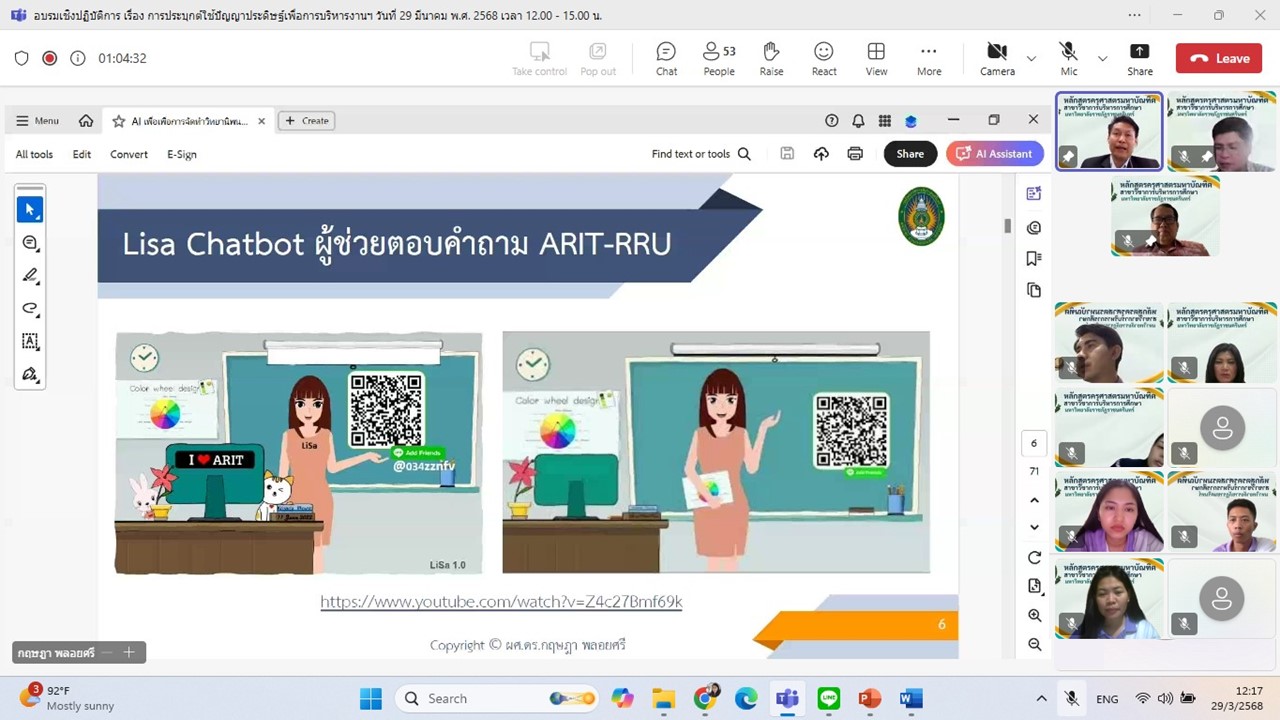Zoom in on the PDF page
1280x720 pixels.
pos(1034,615)
